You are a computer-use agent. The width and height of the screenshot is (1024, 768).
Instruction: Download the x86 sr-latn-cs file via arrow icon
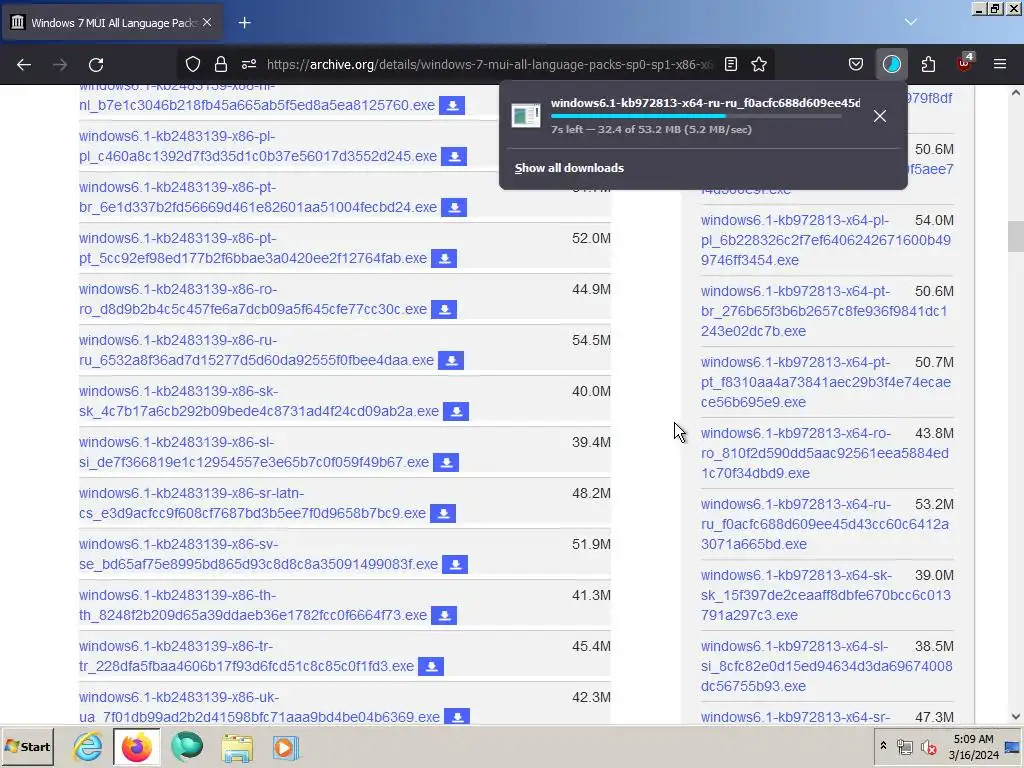click(443, 513)
